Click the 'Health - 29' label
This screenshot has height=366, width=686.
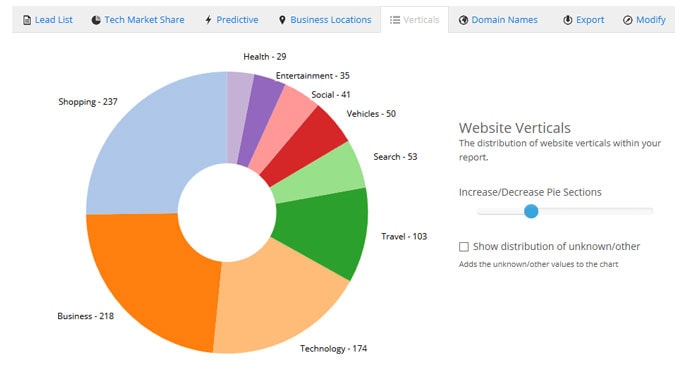click(x=265, y=56)
